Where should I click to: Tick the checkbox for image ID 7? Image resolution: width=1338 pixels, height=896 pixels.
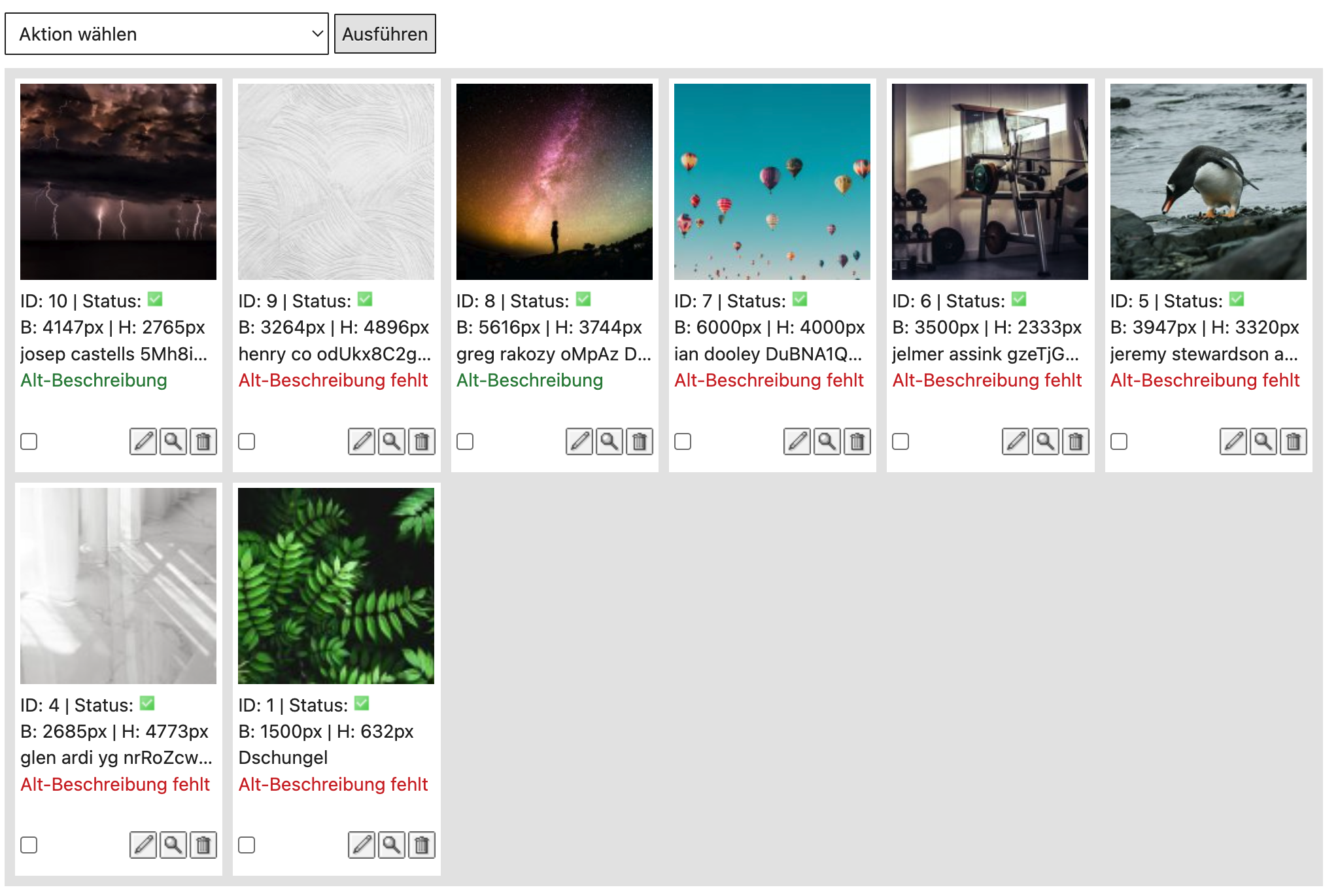[x=683, y=441]
